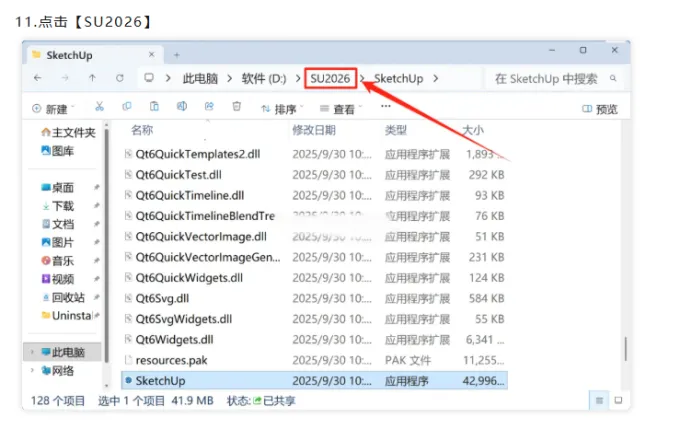This screenshot has height=429, width=692.
Task: Sort by the 类型 column header
Action: tap(395, 130)
